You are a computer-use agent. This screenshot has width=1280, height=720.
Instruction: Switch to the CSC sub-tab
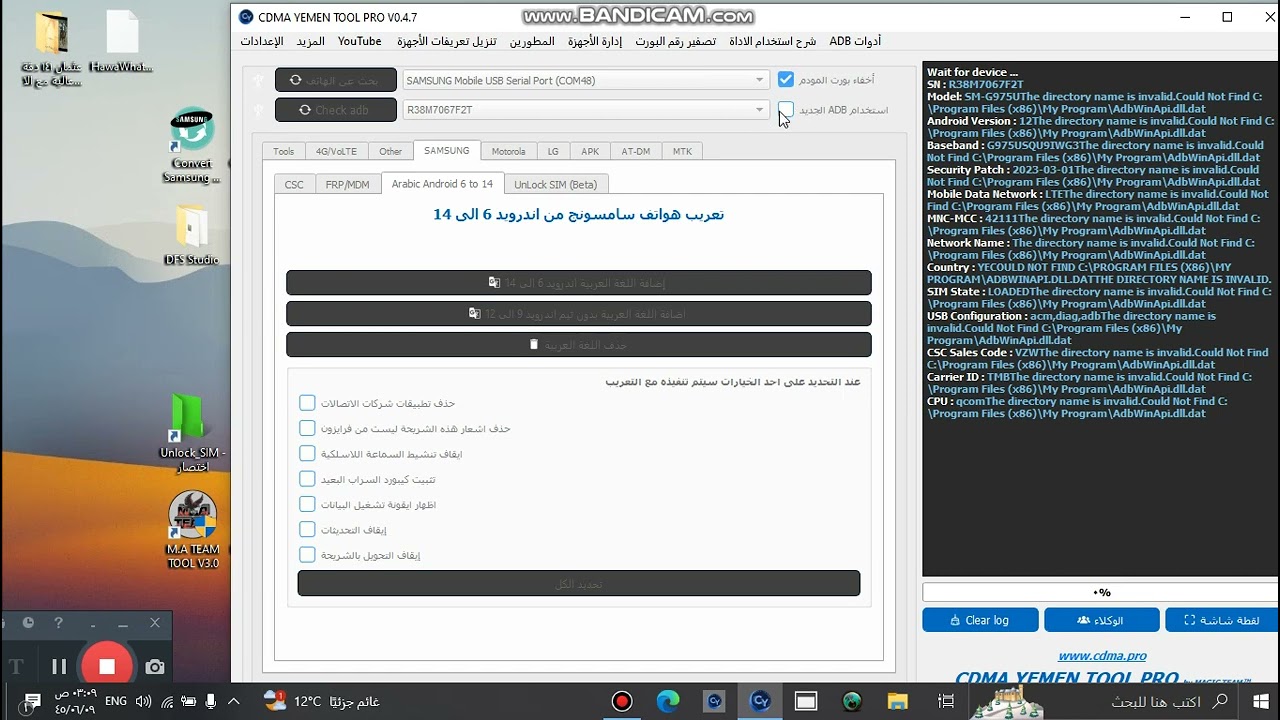[294, 184]
